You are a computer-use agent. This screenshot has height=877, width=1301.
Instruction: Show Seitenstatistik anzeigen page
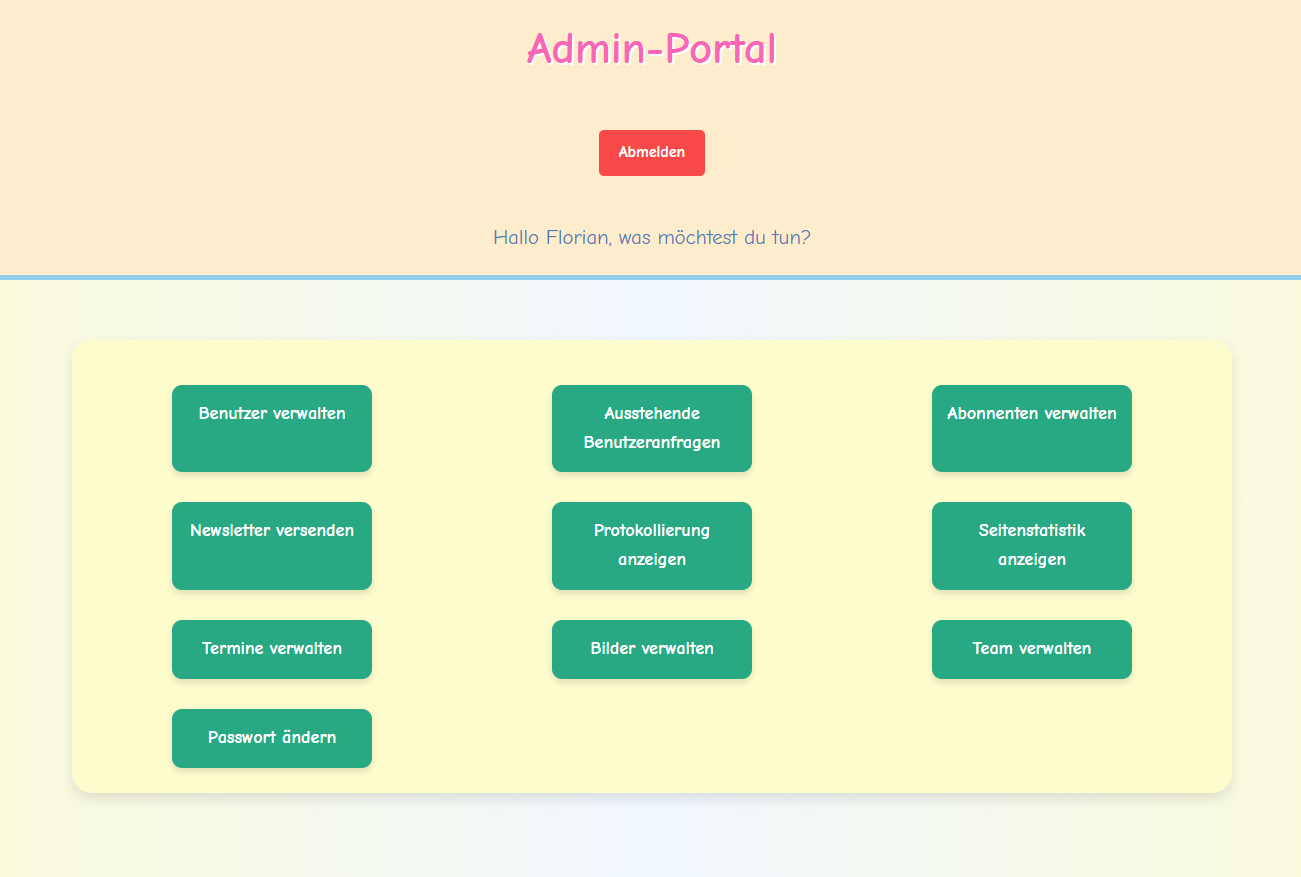(x=1031, y=545)
